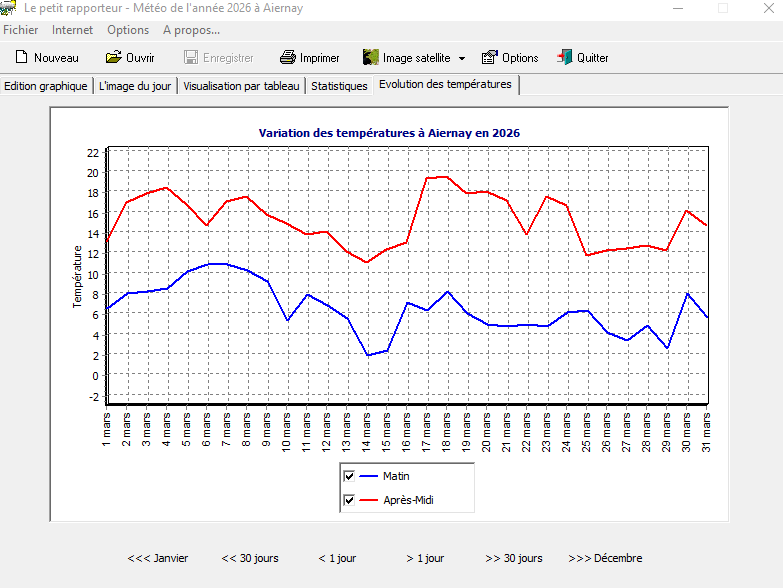The height and width of the screenshot is (588, 783).
Task: Uncheck the Matin series checkbox
Action: (x=349, y=476)
